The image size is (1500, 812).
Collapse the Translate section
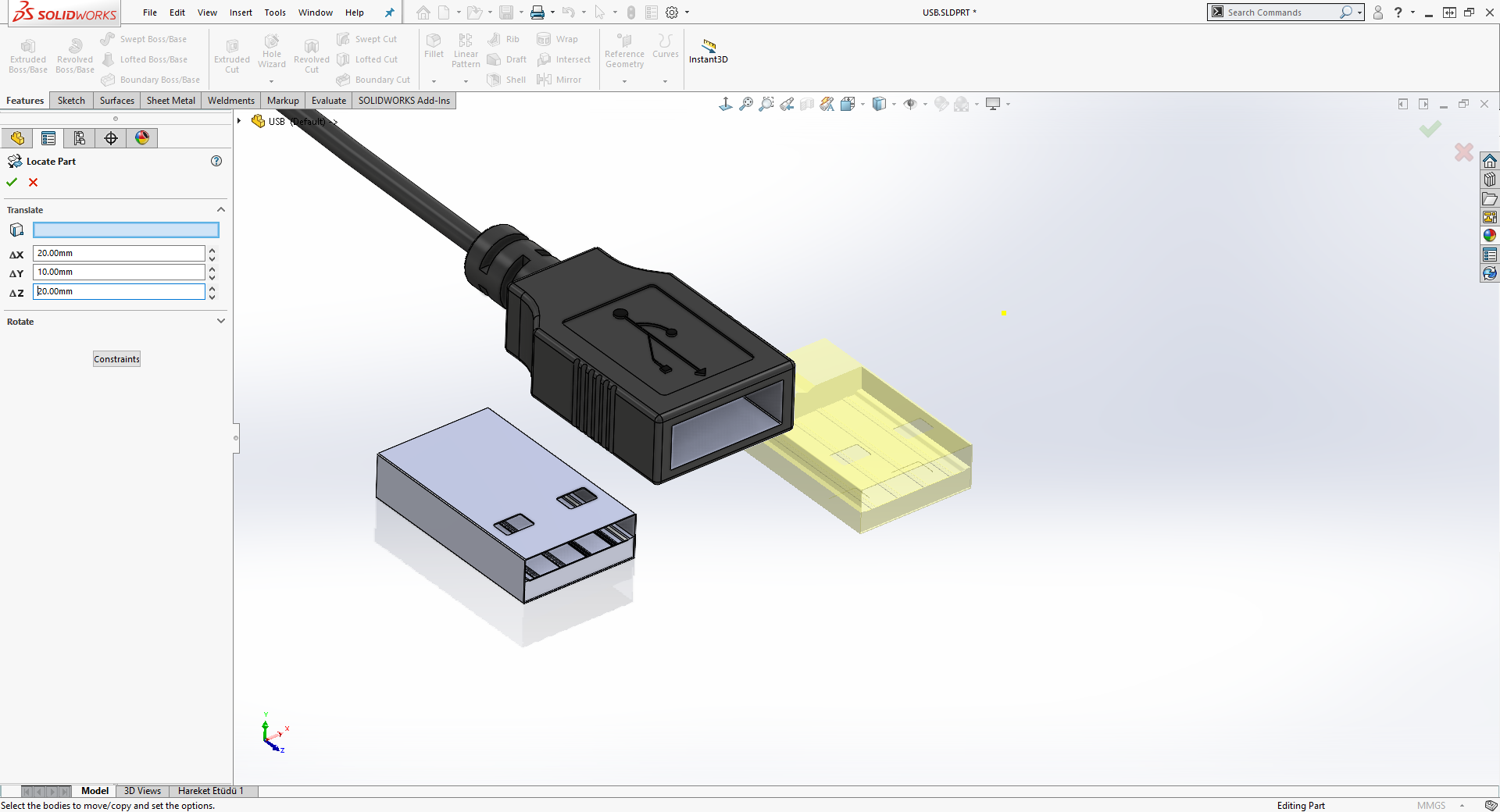(220, 209)
